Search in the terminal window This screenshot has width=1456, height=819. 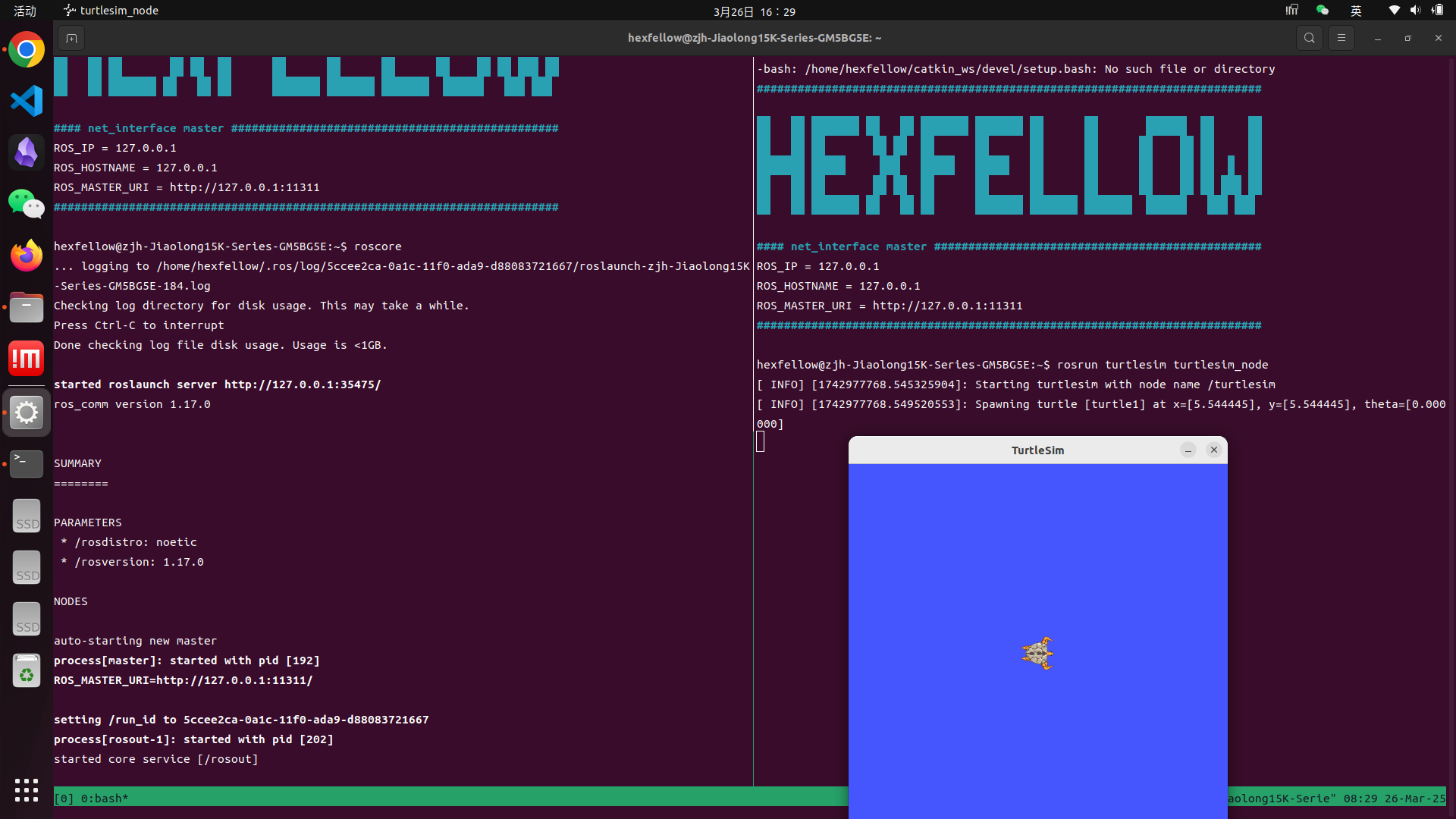pos(1309,38)
